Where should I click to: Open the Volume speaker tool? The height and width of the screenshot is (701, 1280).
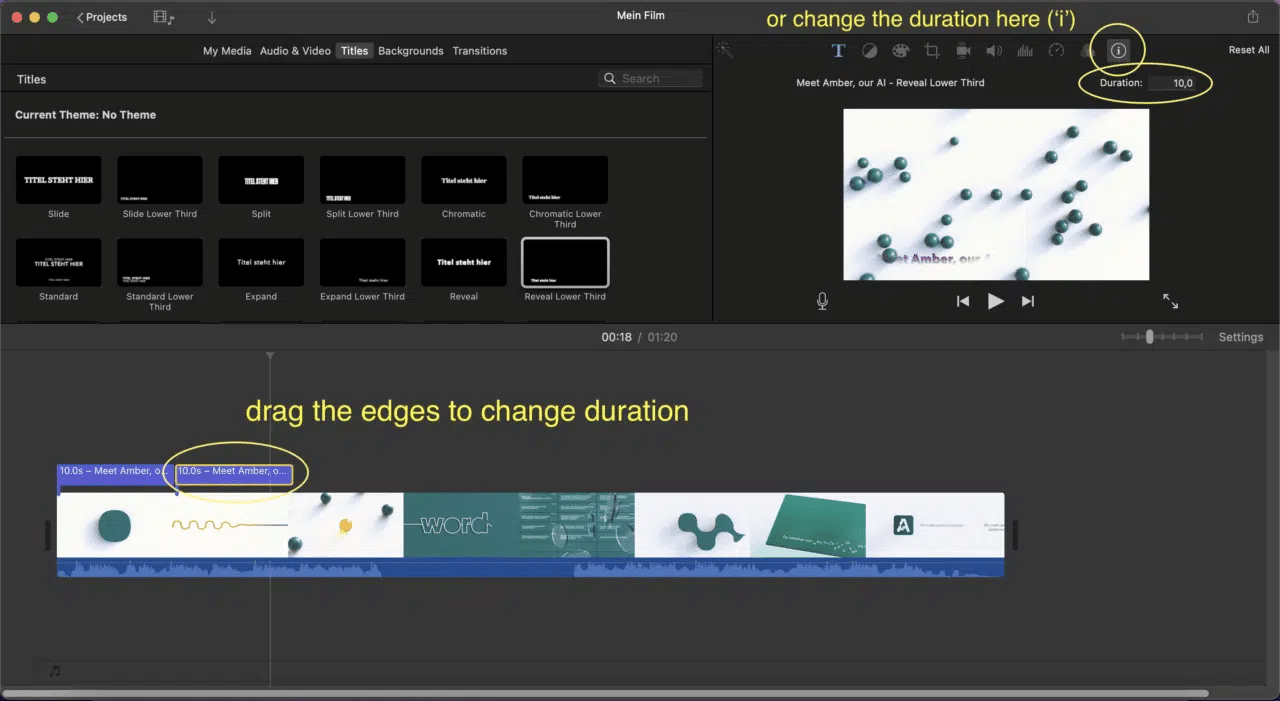(x=994, y=51)
